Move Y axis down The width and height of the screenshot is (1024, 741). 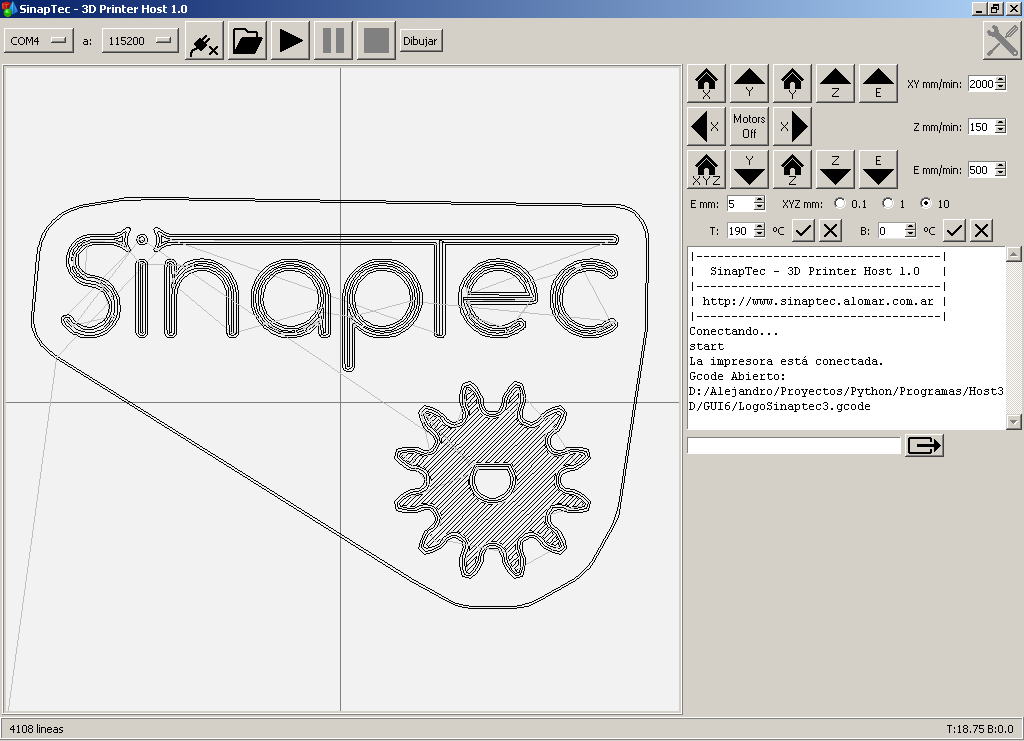(x=749, y=170)
